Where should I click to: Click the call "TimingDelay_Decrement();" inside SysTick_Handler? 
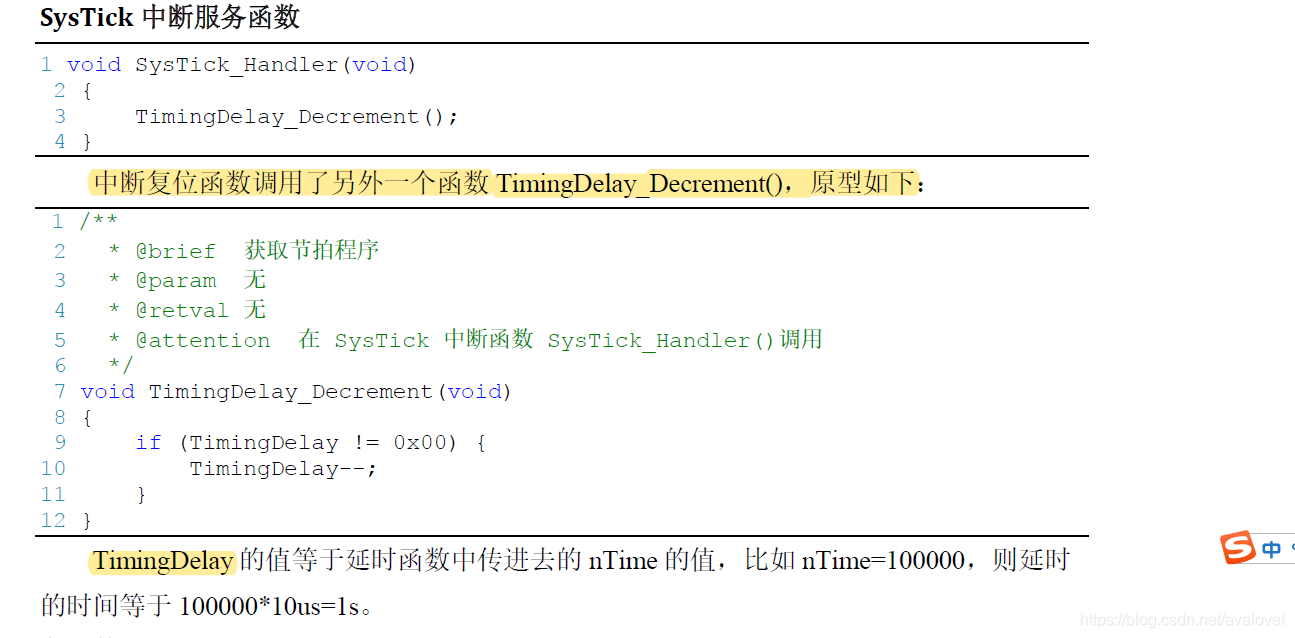coord(297,117)
